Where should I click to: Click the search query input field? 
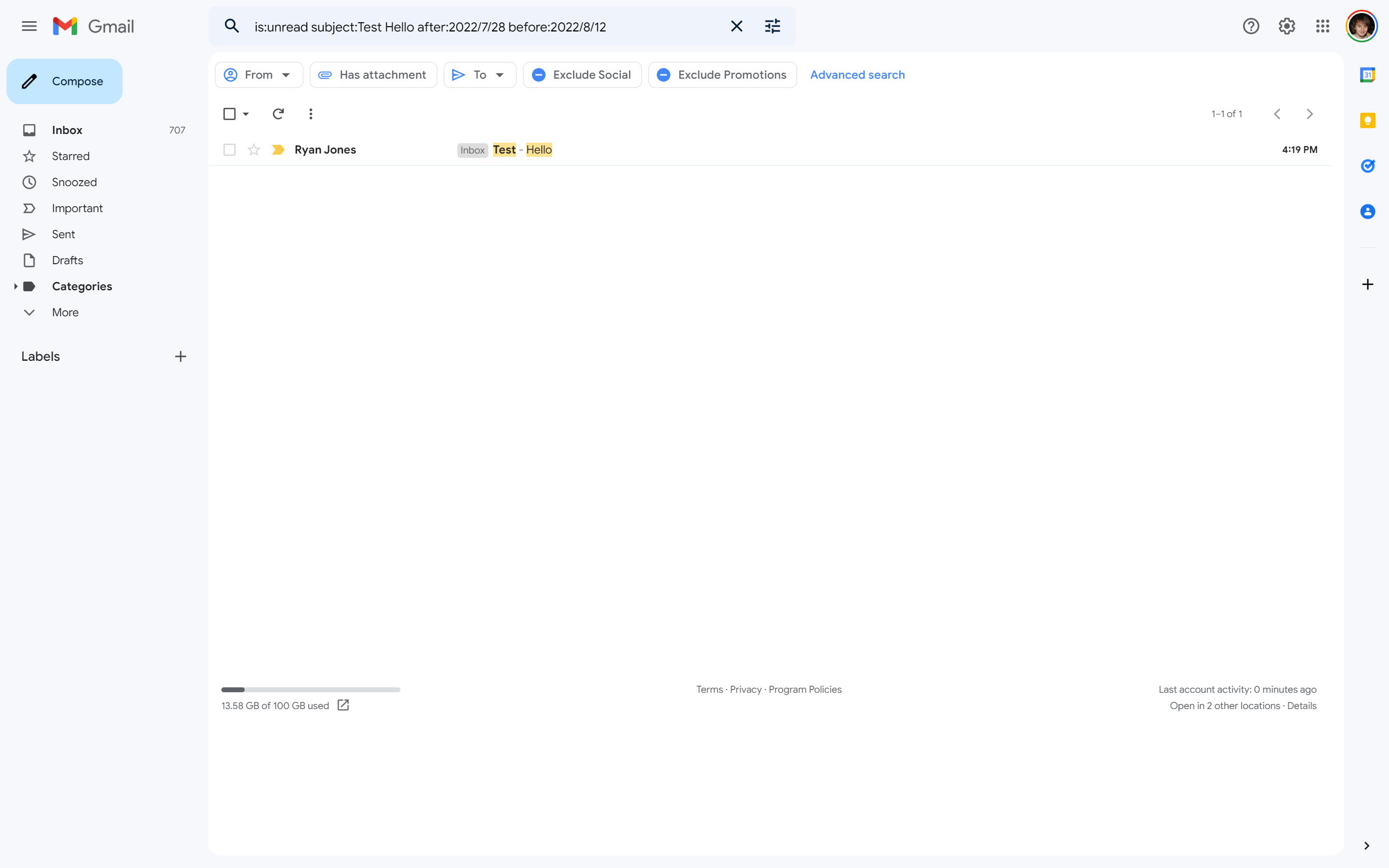(485, 27)
